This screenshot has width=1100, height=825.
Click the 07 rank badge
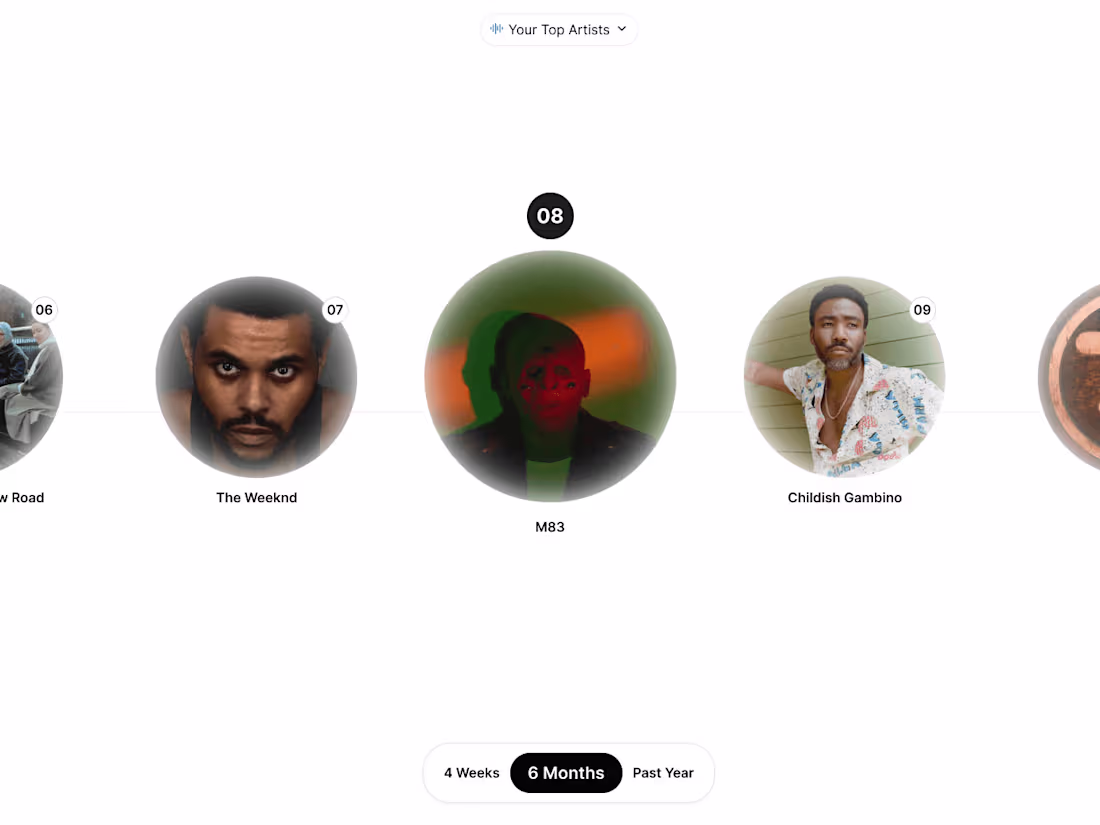[335, 309]
